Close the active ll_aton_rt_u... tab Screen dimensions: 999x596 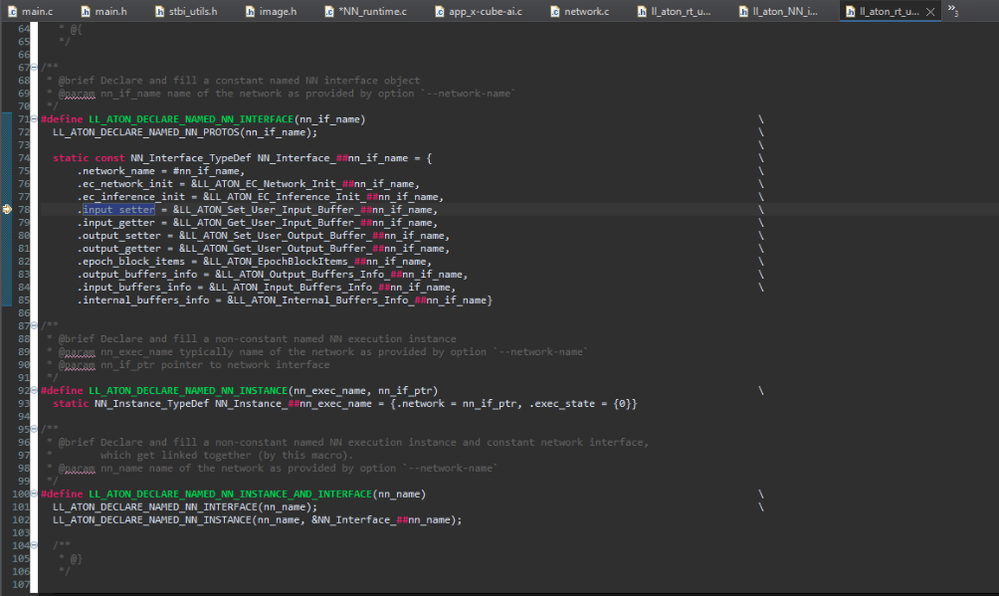pos(929,12)
